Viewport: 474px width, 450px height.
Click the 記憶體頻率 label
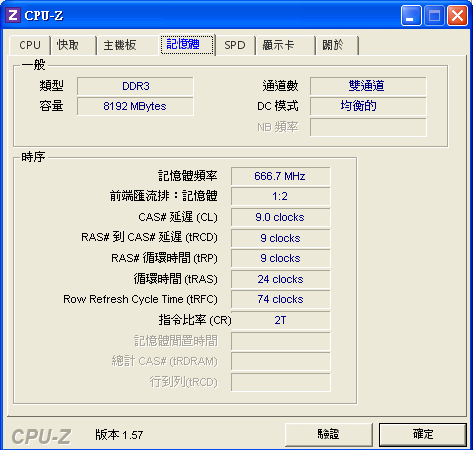tap(188, 176)
